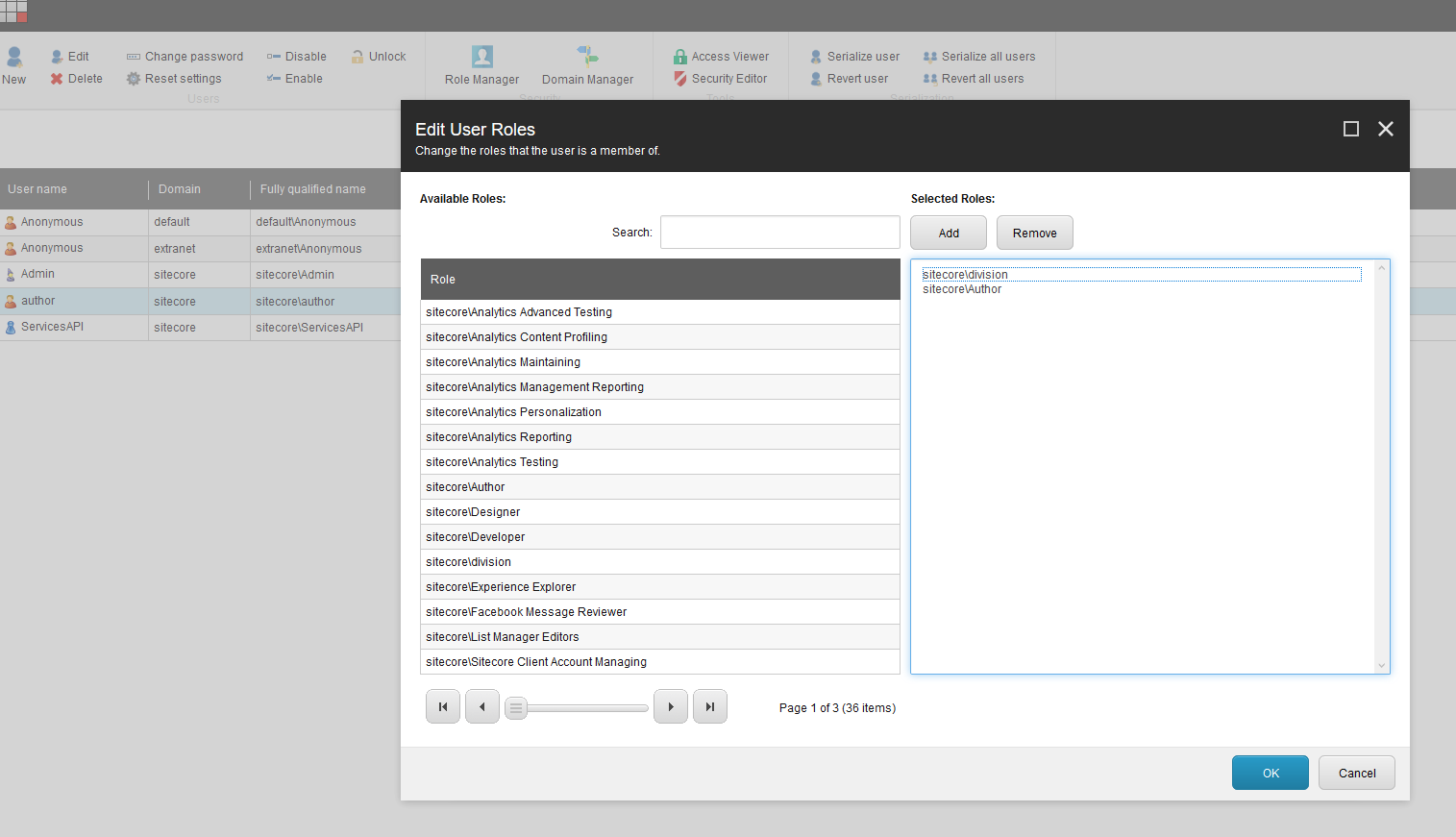The height and width of the screenshot is (837, 1456).
Task: Click the Add role button
Action: coord(949,233)
